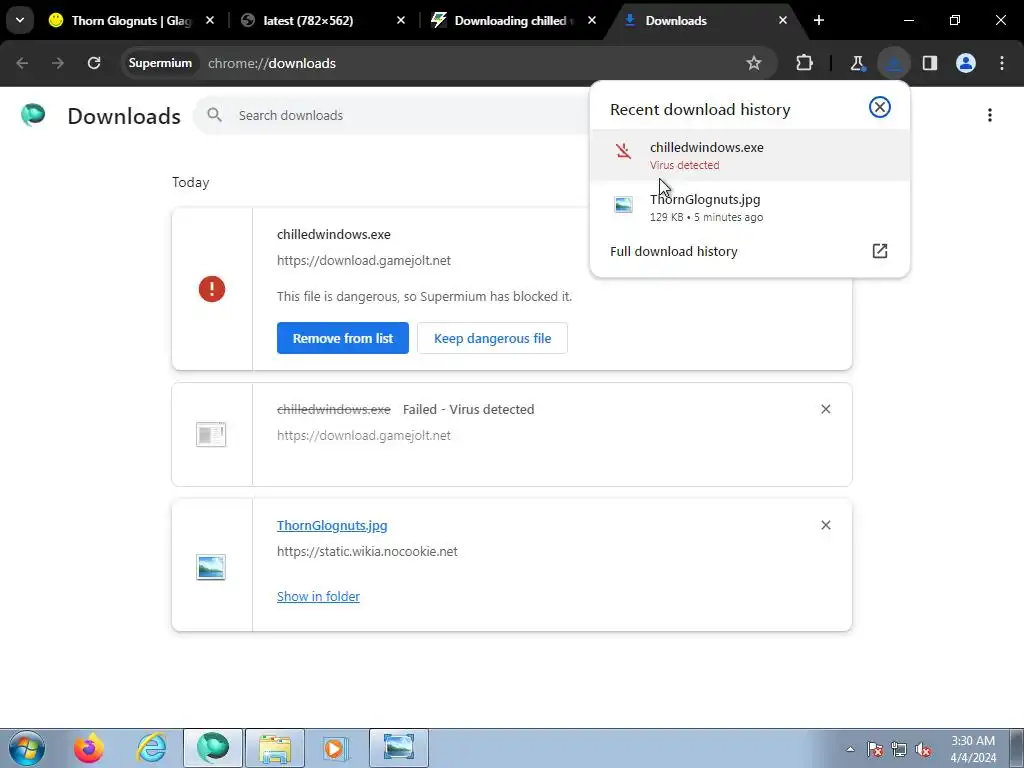Viewport: 1024px width, 768px height.
Task: Open the Windows Start menu
Action: click(x=27, y=748)
